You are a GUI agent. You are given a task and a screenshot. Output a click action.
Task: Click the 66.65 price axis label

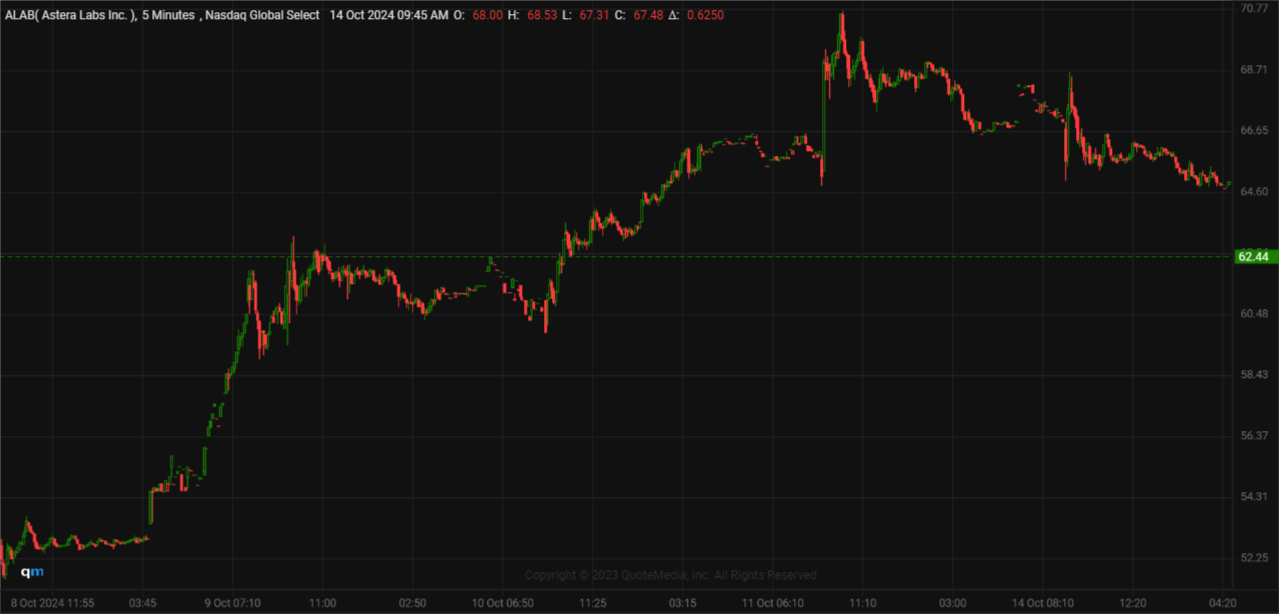click(x=1254, y=131)
